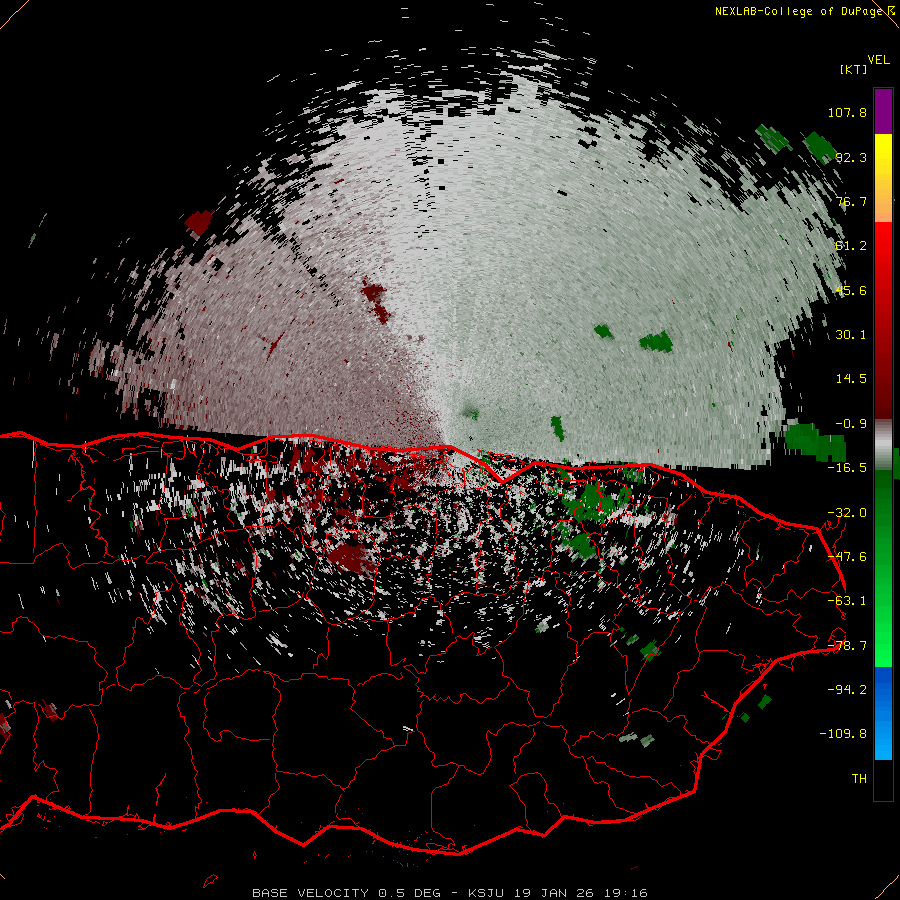The image size is (900, 900).
Task: Click the yellow-orange segment of the color bar
Action: pyautogui.click(x=883, y=178)
